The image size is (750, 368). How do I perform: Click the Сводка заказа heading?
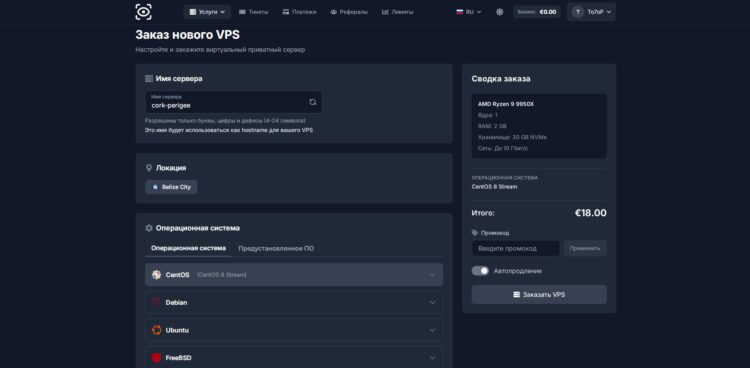pyautogui.click(x=501, y=78)
